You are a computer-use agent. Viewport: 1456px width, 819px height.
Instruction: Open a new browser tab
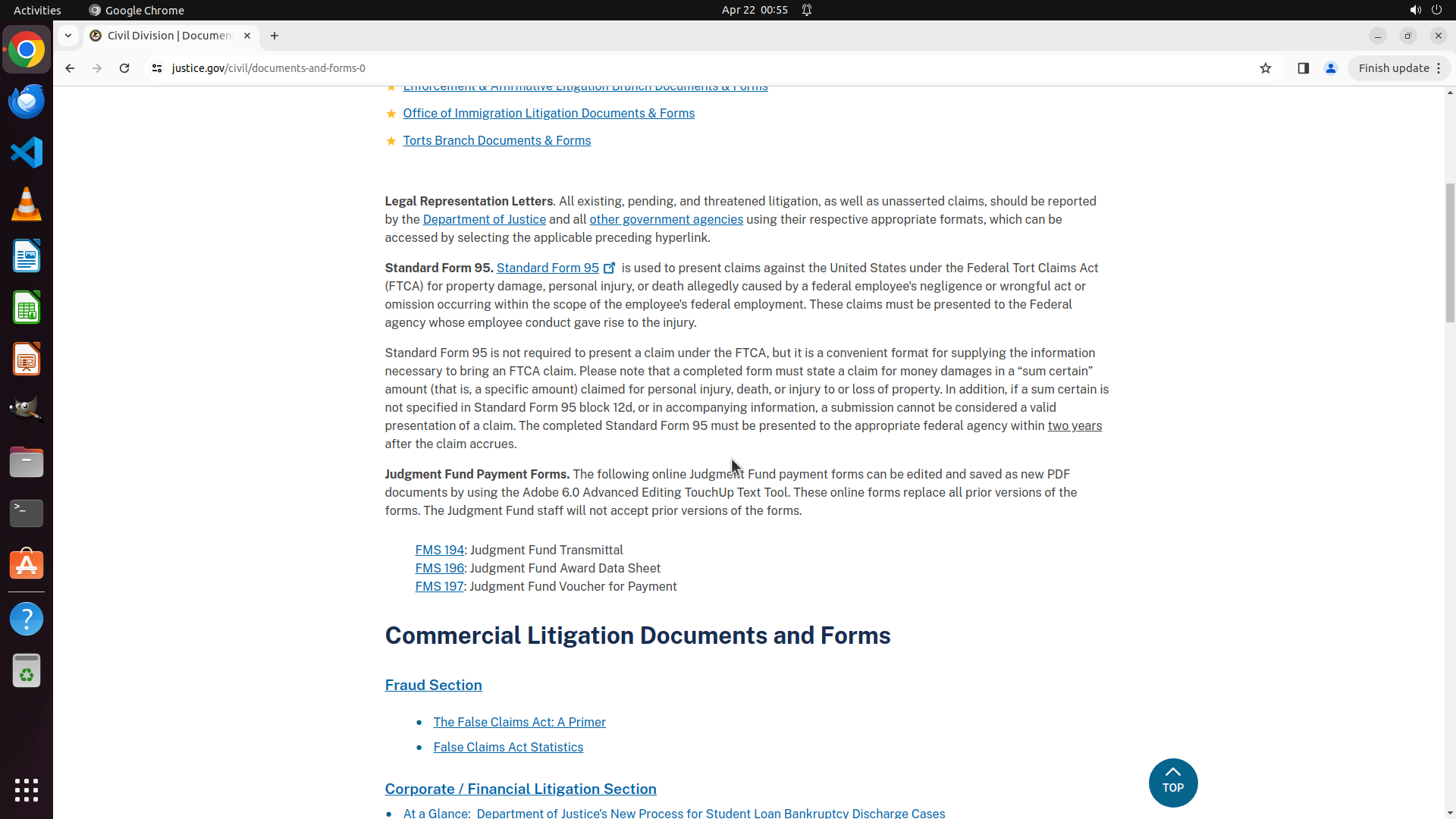coord(275,36)
